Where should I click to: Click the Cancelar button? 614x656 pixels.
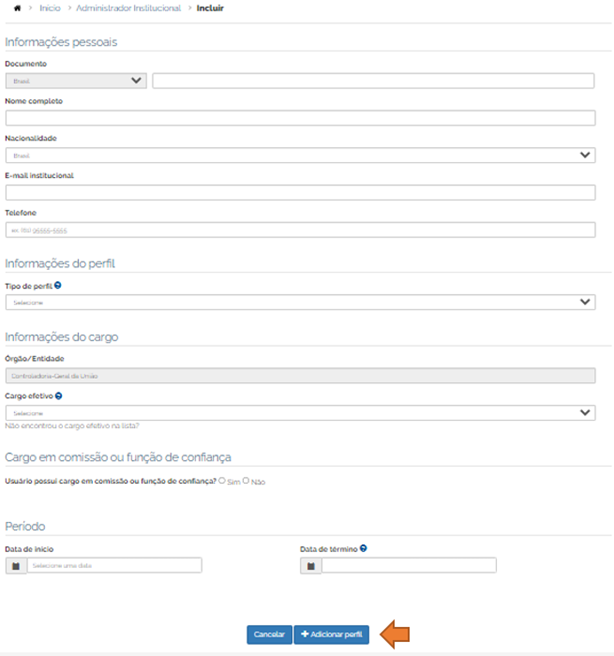click(269, 635)
